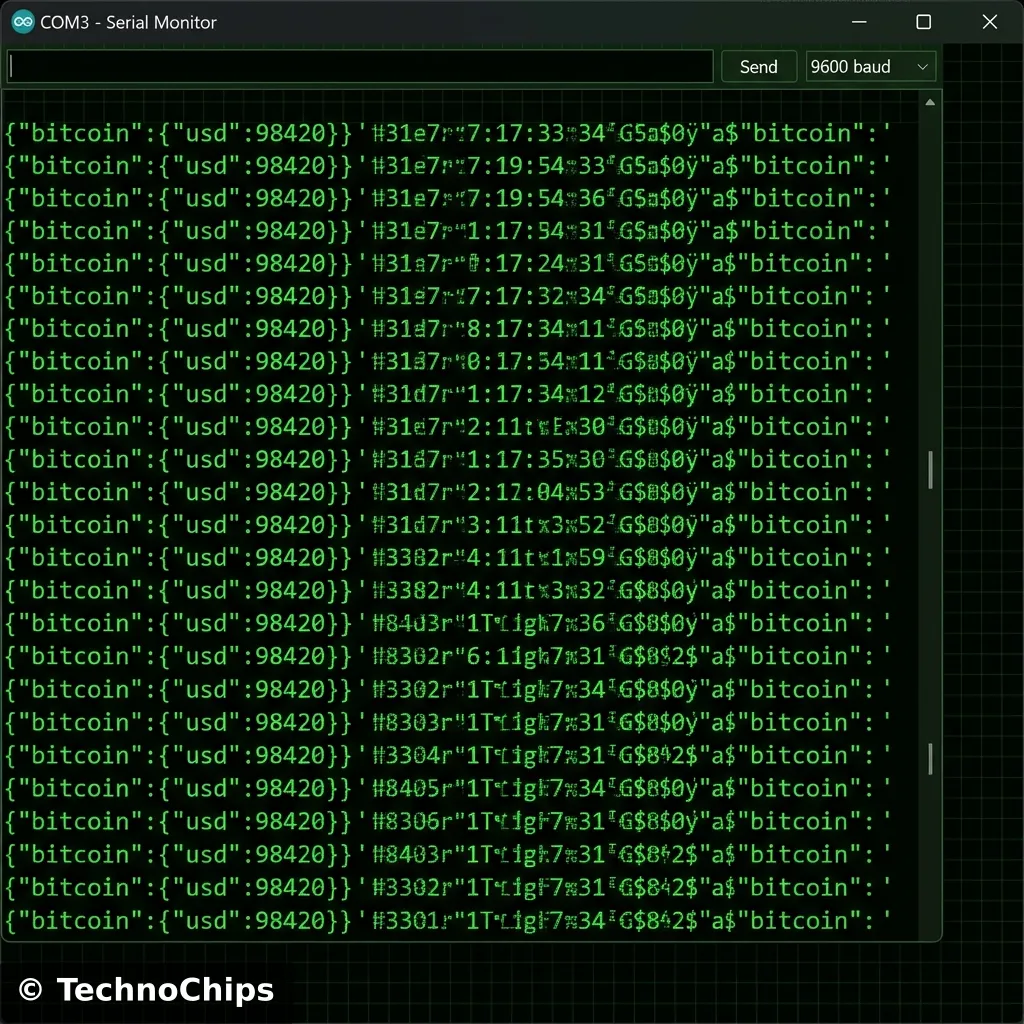Click the lower scrollbar marker in output
This screenshot has width=1024, height=1024.
[x=930, y=758]
